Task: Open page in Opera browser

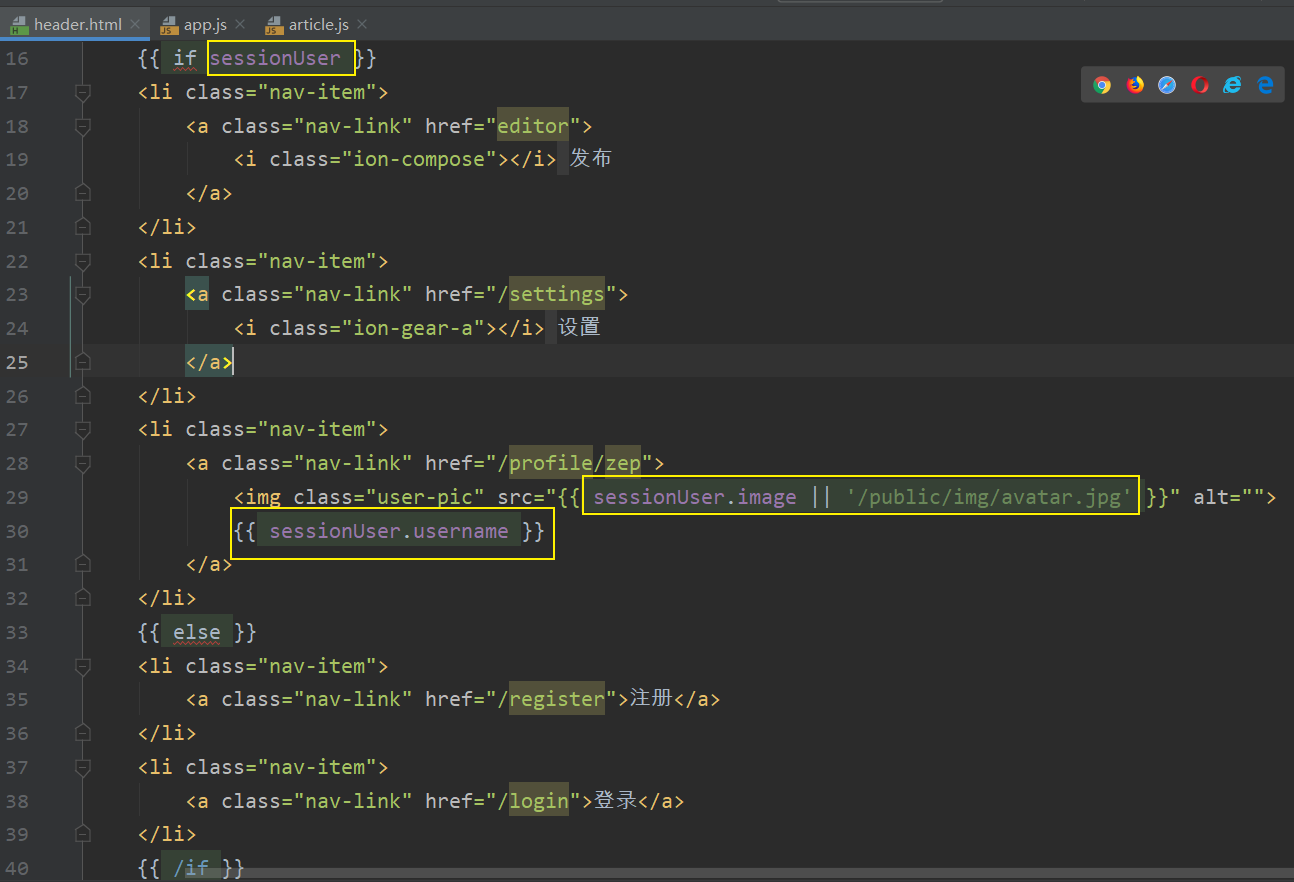Action: tap(1200, 85)
